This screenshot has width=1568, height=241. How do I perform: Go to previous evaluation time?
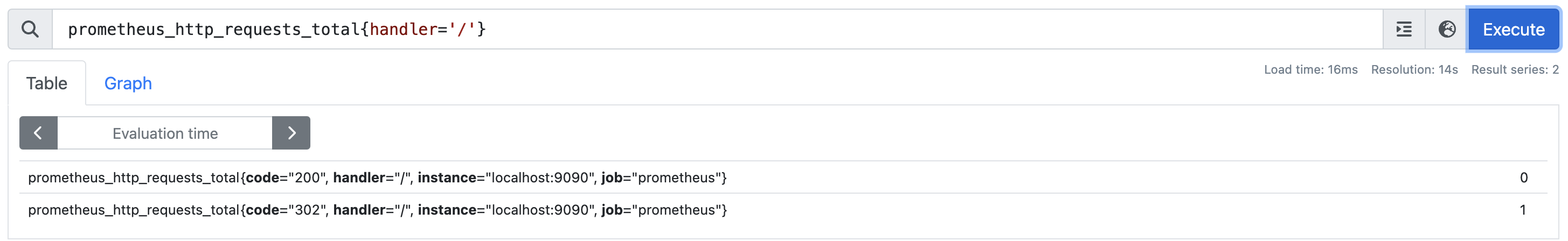pyautogui.click(x=38, y=133)
